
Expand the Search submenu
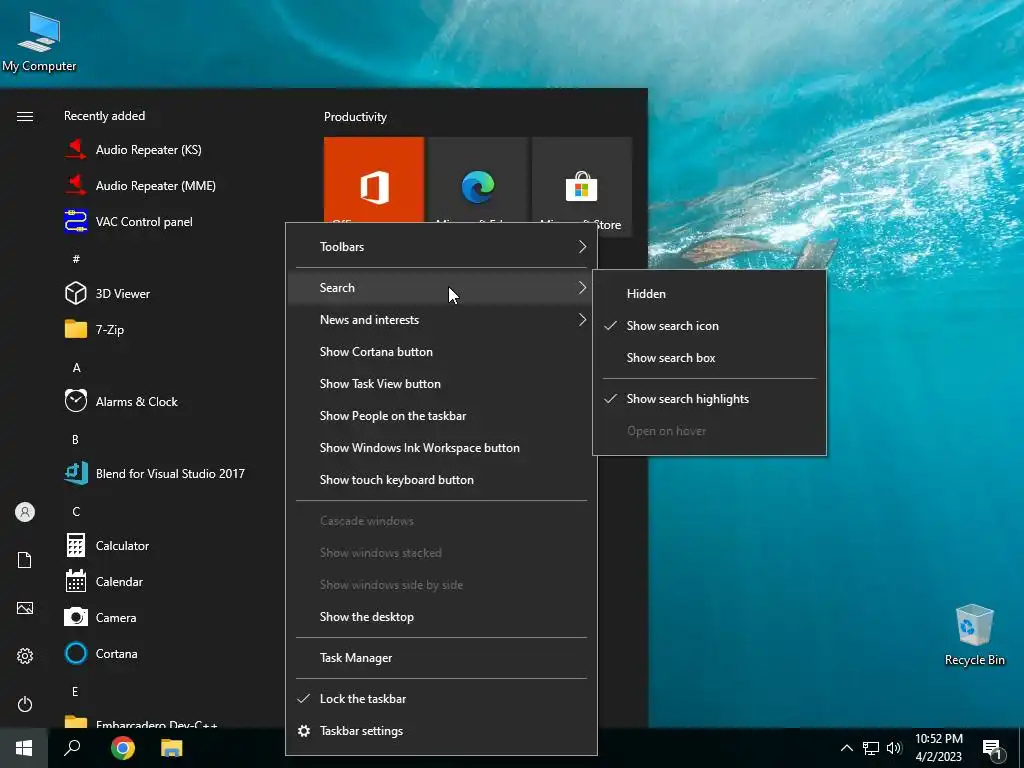coord(441,288)
